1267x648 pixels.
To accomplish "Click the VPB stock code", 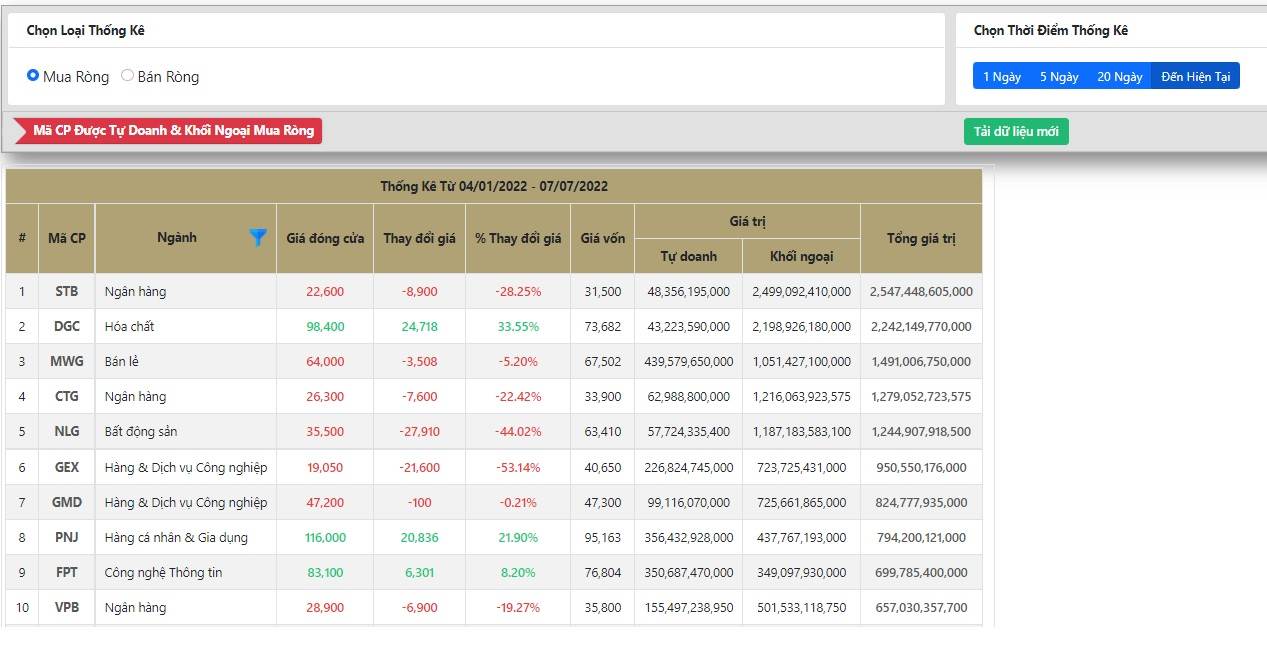I will 67,607.
